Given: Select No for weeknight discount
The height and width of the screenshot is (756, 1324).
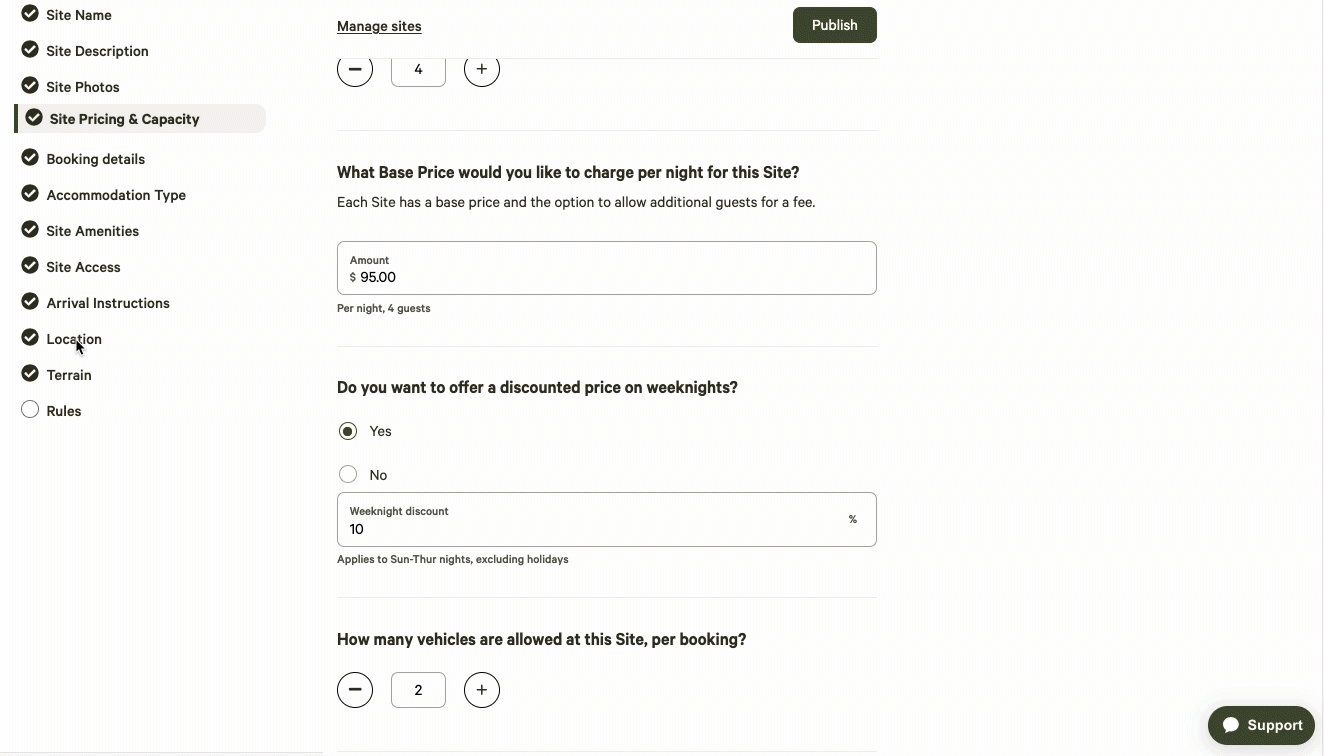Looking at the screenshot, I should (348, 474).
